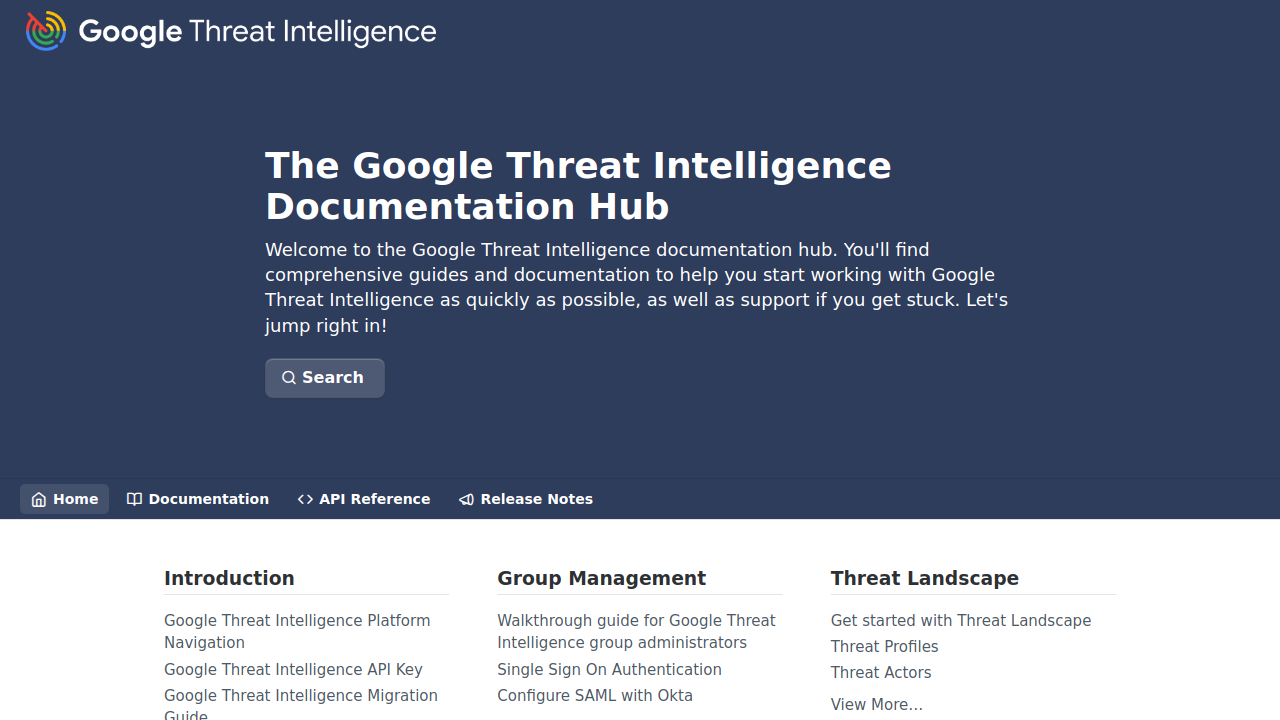The width and height of the screenshot is (1280, 720).
Task: Click the Group Management section heading
Action: [x=601, y=578]
